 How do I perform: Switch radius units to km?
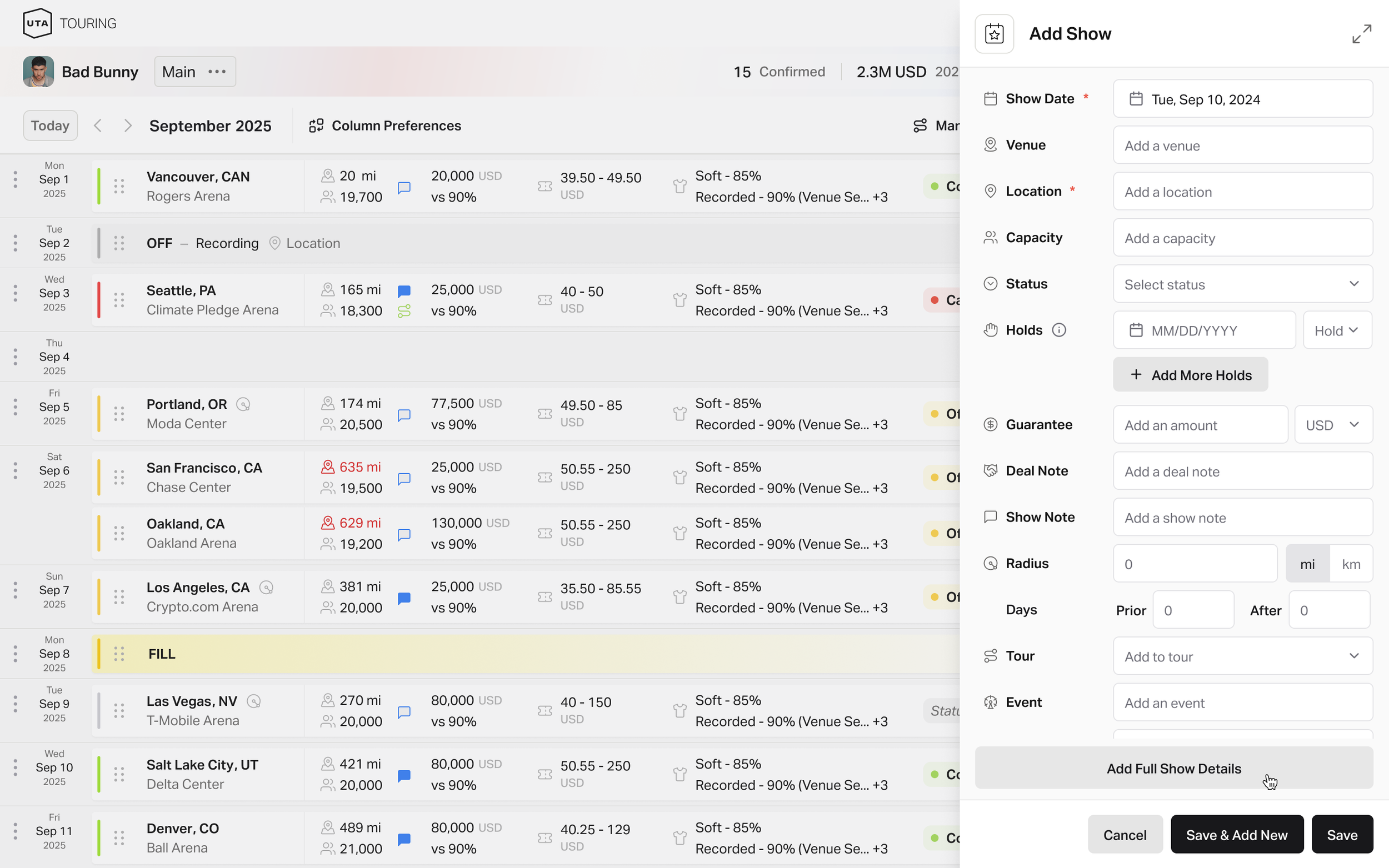[x=1352, y=563]
